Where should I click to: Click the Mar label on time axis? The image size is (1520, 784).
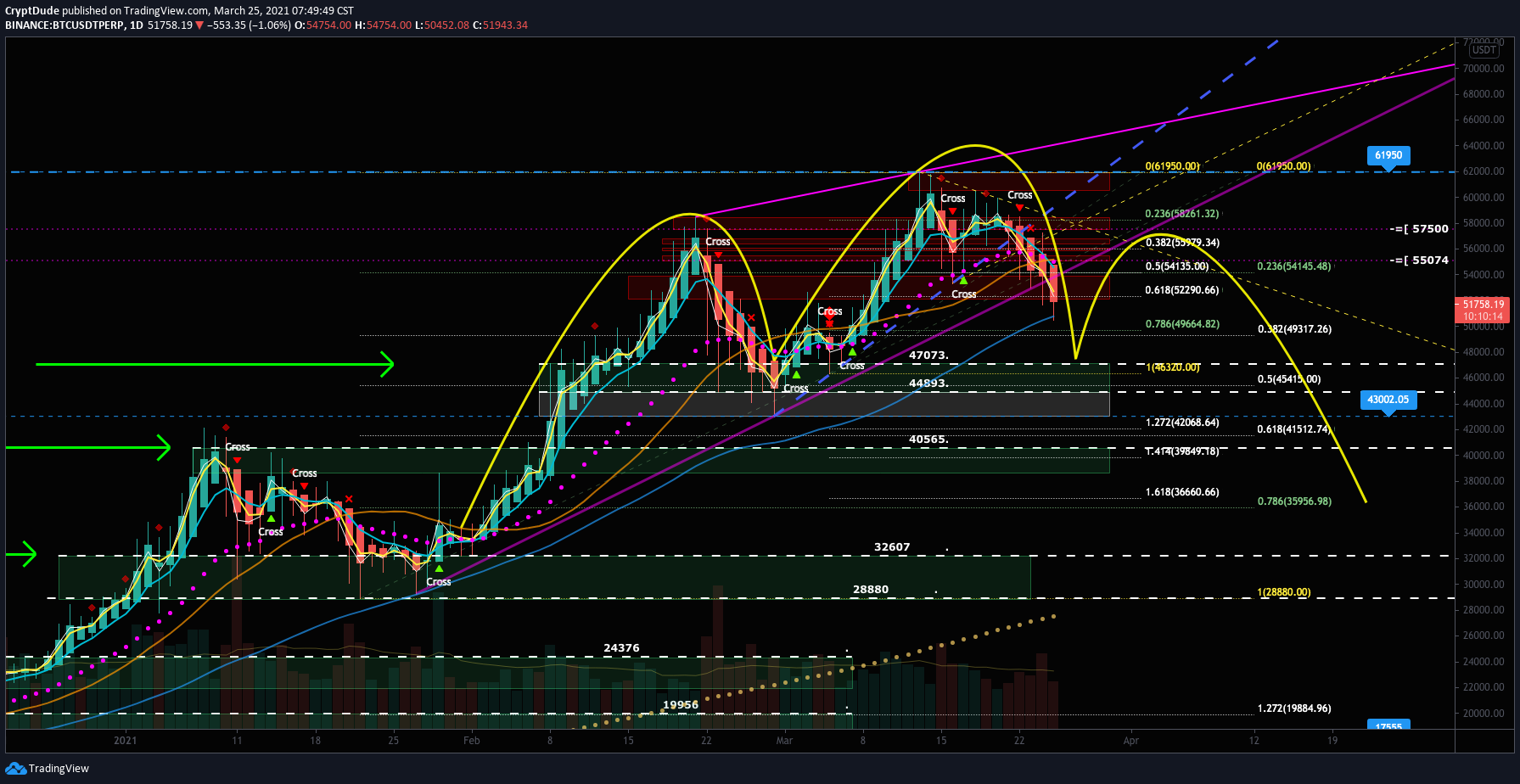[784, 741]
